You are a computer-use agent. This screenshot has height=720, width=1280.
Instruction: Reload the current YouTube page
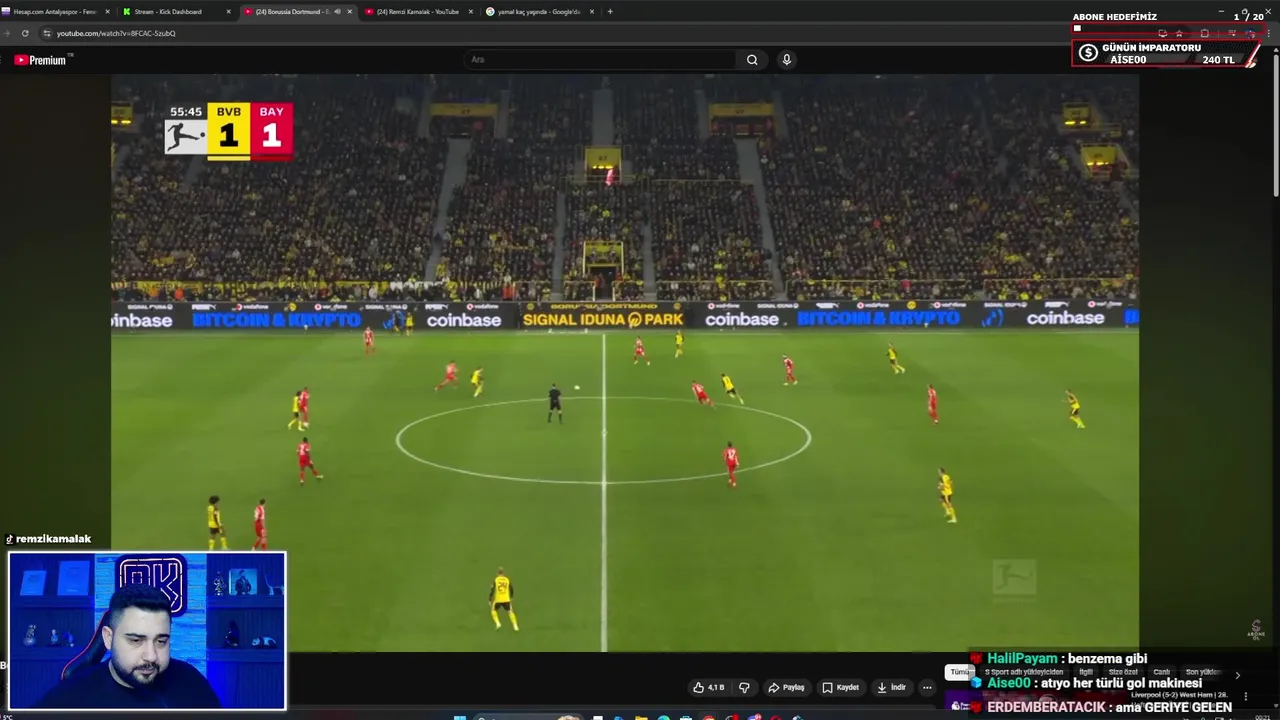click(x=25, y=33)
